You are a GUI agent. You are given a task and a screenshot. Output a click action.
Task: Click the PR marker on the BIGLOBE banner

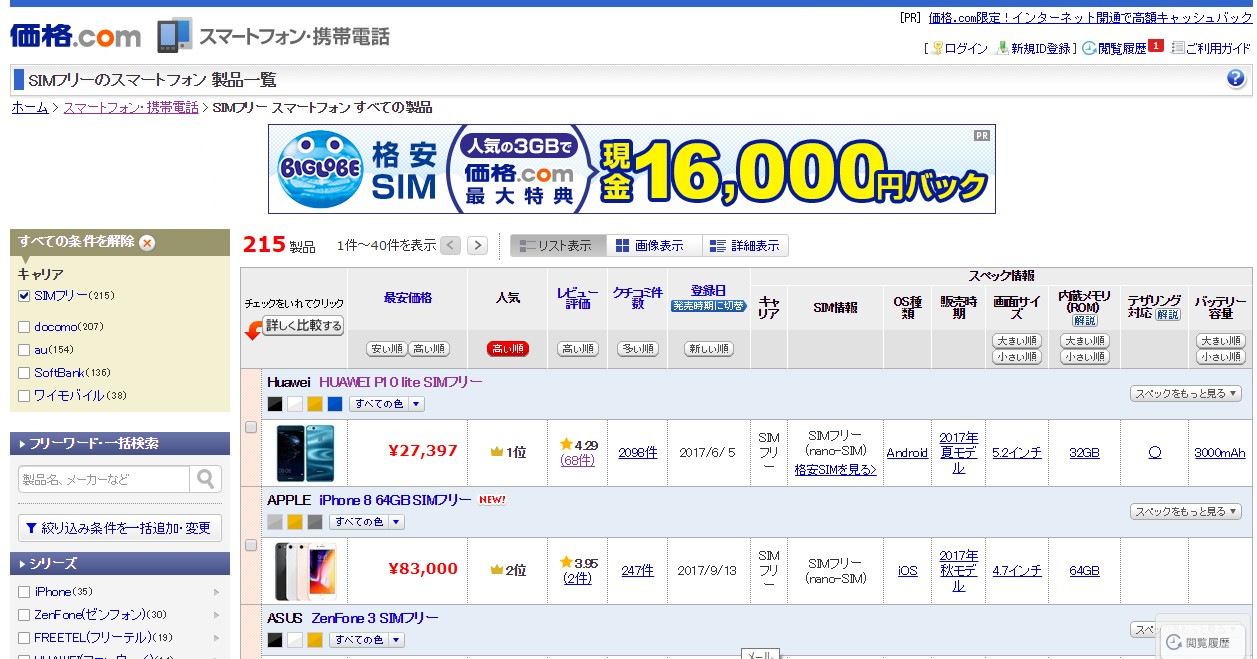[x=982, y=135]
